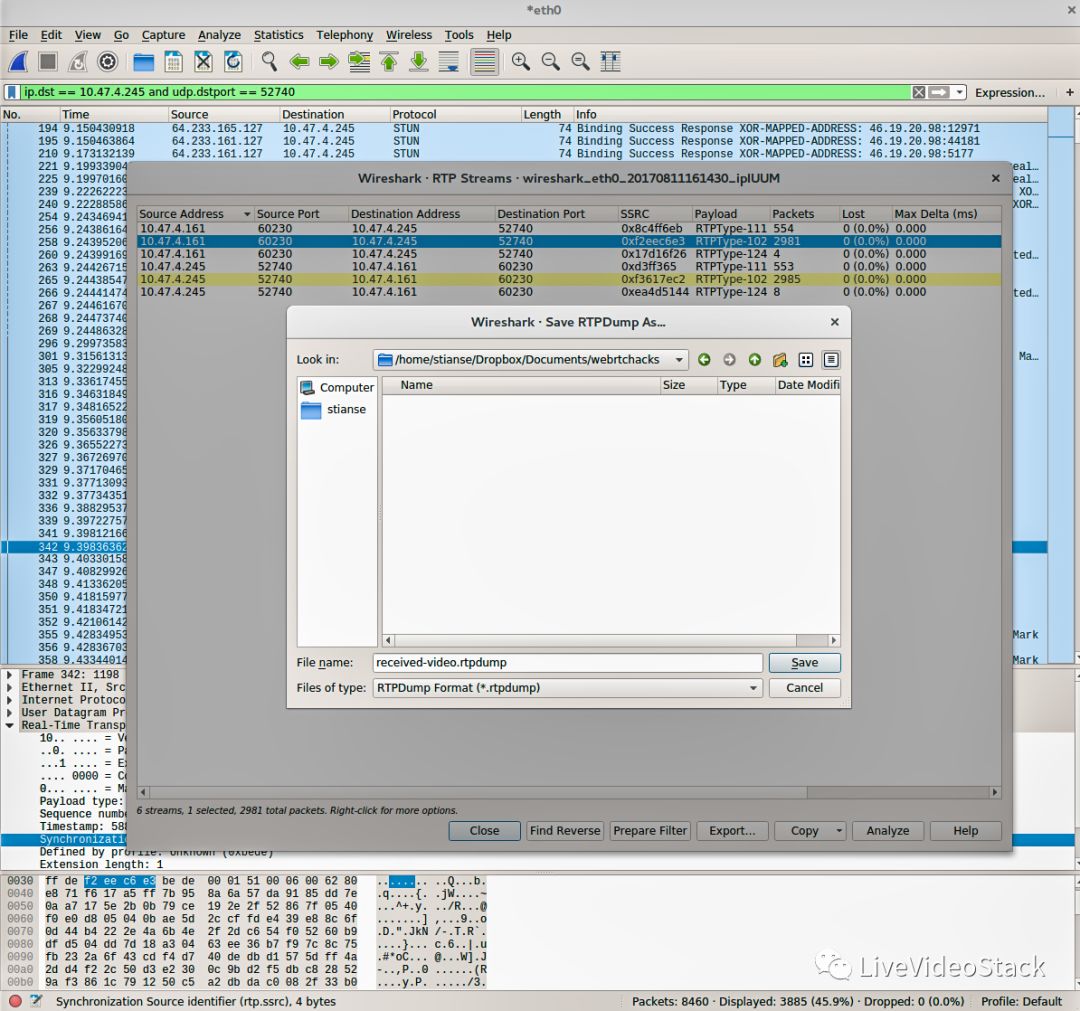Click the find packet magnifier icon
Image resolution: width=1080 pixels, height=1011 pixels.
coord(269,62)
